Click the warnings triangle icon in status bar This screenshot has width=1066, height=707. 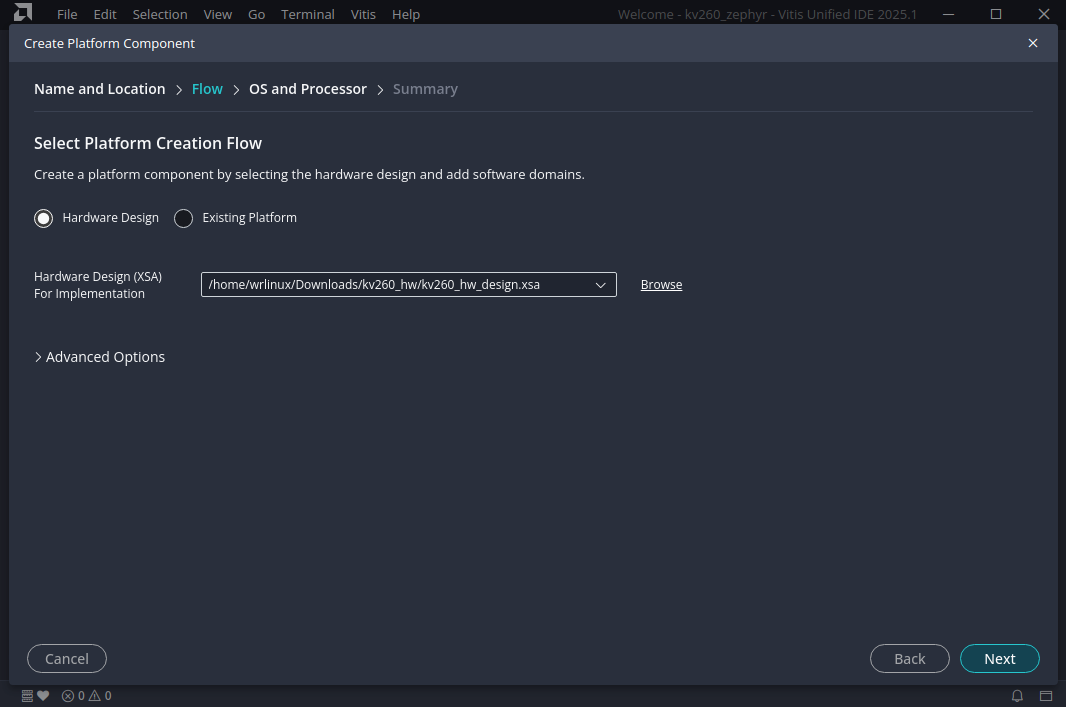click(95, 696)
